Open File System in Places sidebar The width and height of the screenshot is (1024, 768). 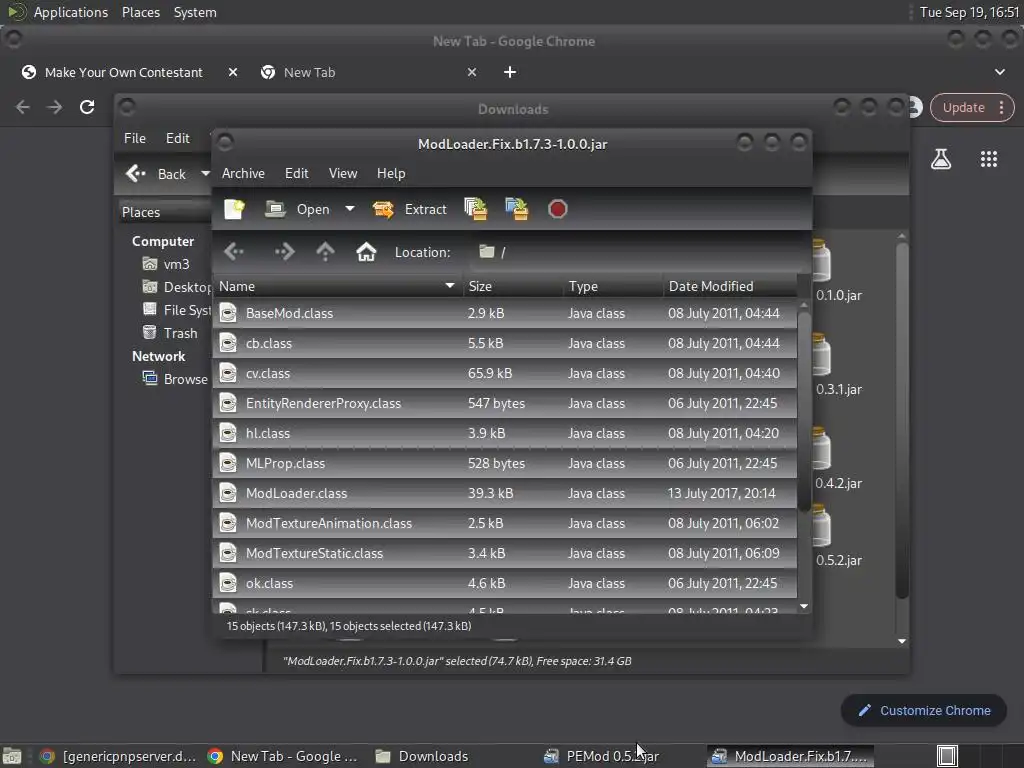pos(177,310)
